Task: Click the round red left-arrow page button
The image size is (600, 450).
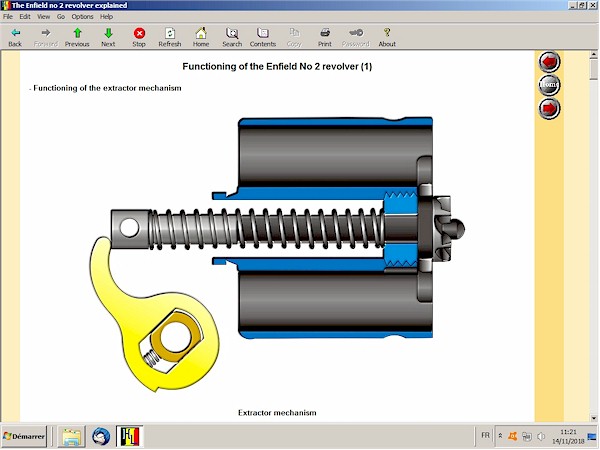Action: pos(549,62)
